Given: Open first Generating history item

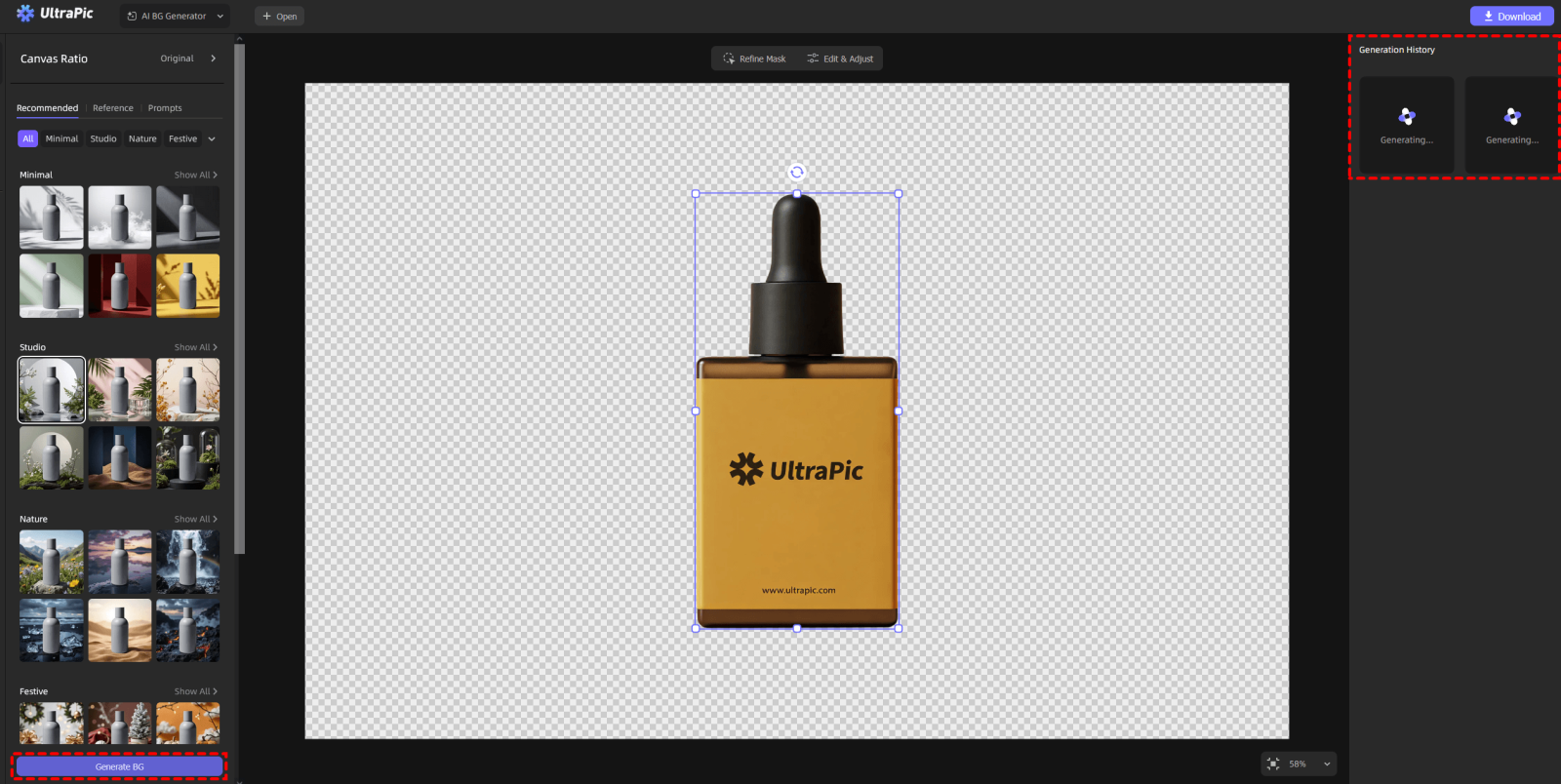Looking at the screenshot, I should (x=1407, y=126).
